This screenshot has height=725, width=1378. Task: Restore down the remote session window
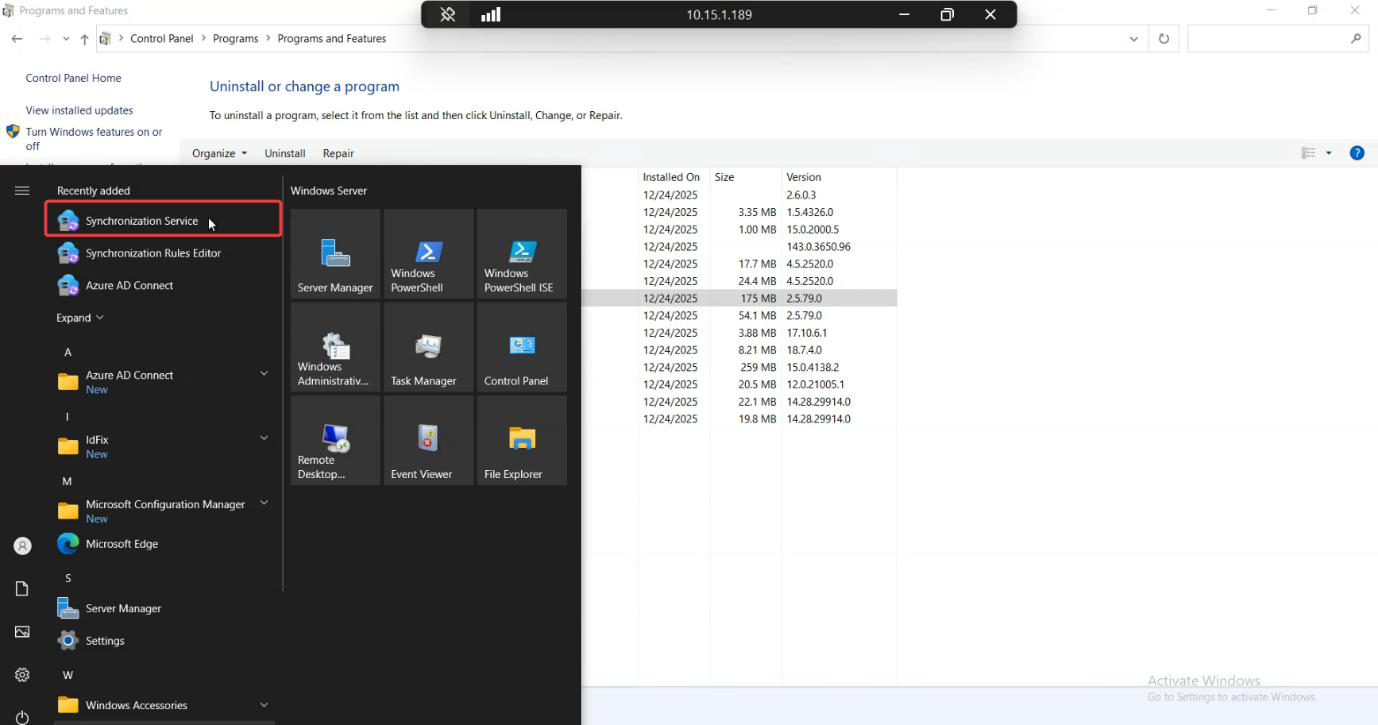(947, 15)
